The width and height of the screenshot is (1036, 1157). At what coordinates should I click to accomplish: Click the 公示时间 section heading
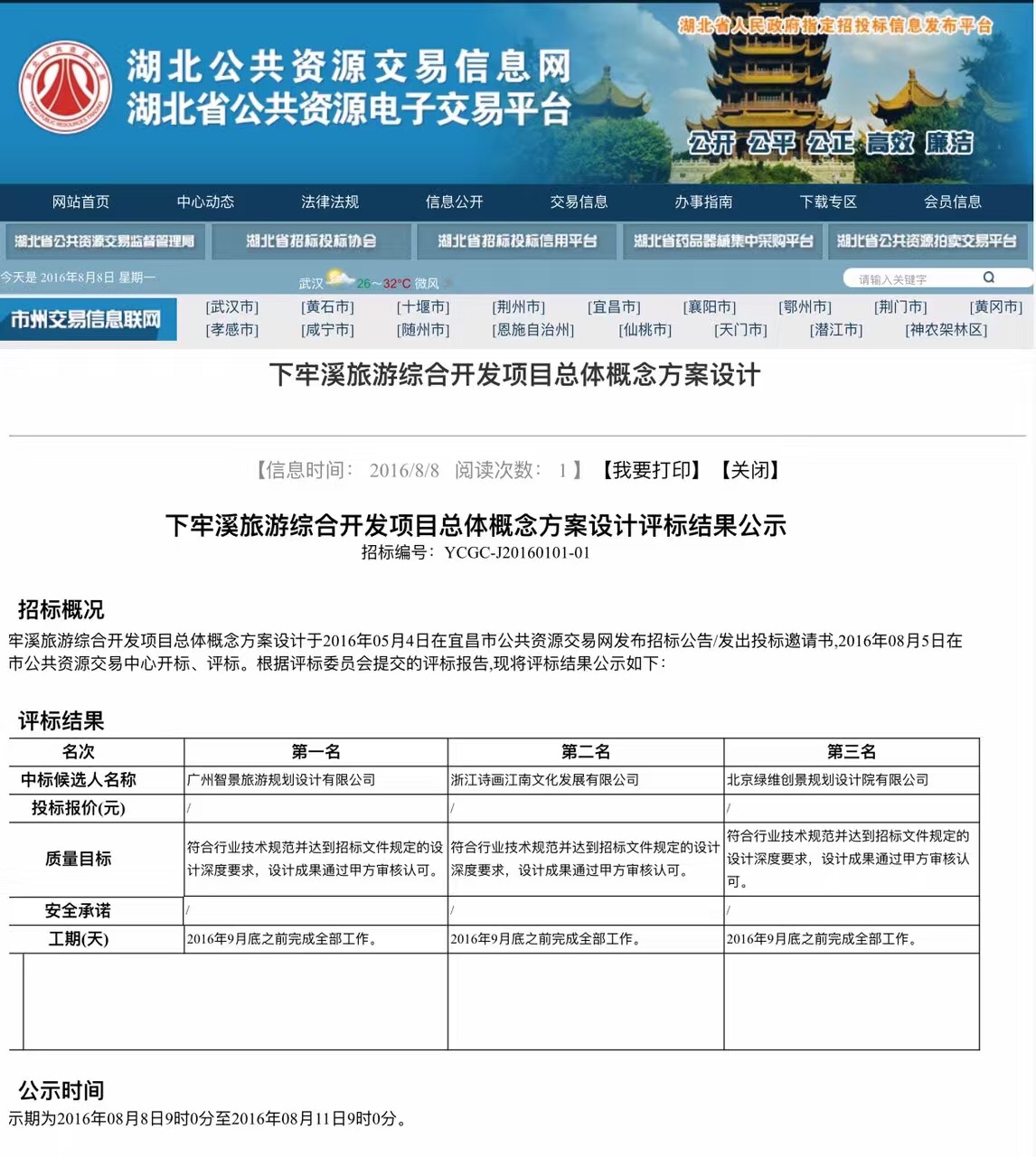(61, 1090)
